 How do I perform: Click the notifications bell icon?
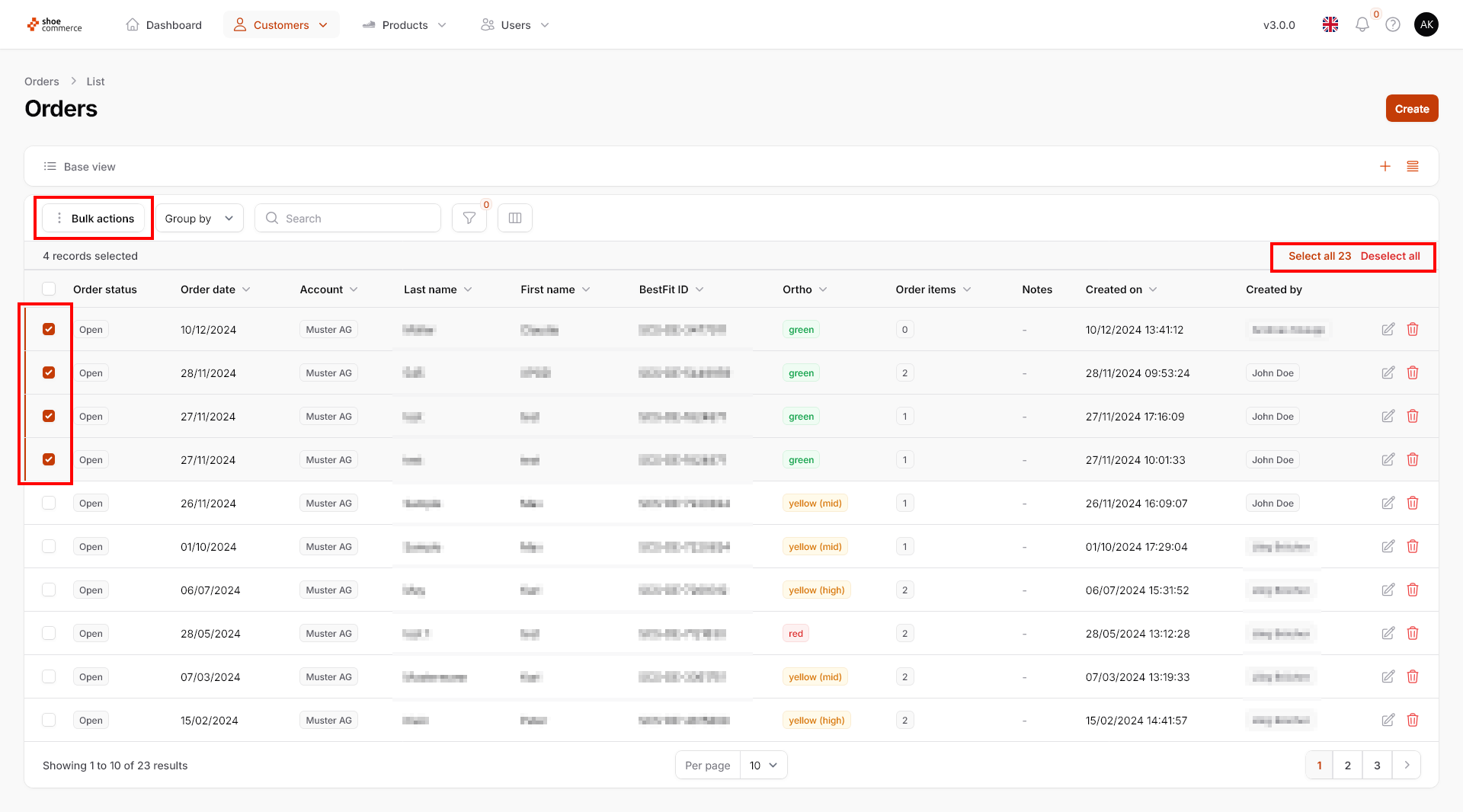click(x=1362, y=25)
